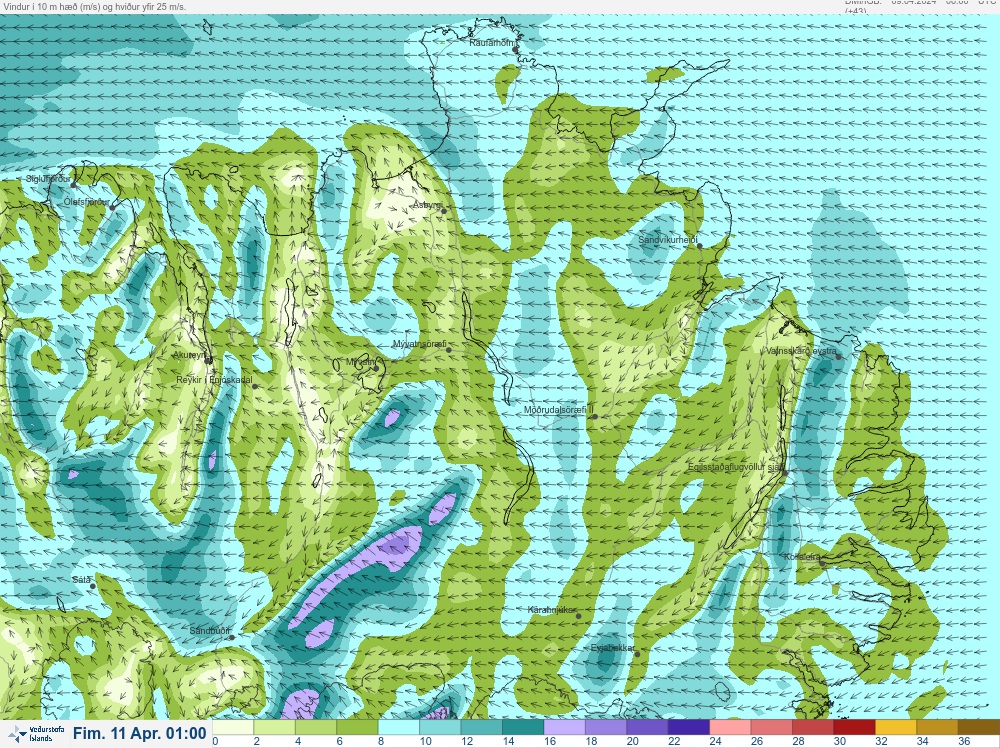Pick the 6–8 m/s green legend swatch
Screen dimensions: 1000x748
357,727
